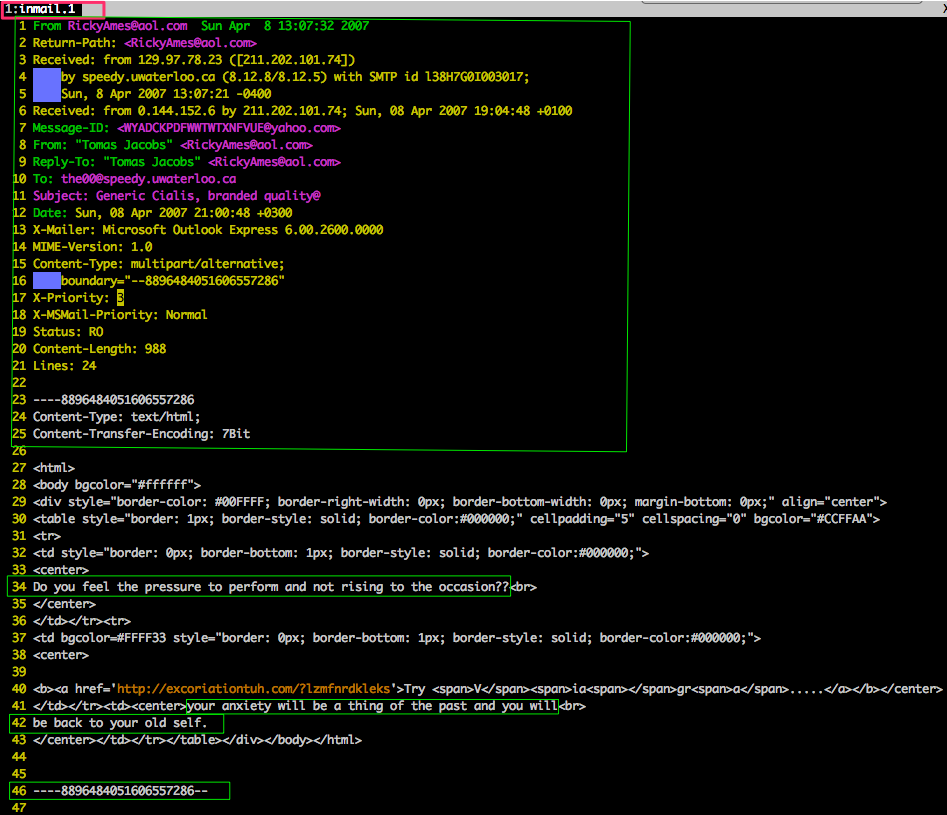Click '<body bgcolor="#ffffff">' line
This screenshot has height=815, width=947.
pos(117,485)
